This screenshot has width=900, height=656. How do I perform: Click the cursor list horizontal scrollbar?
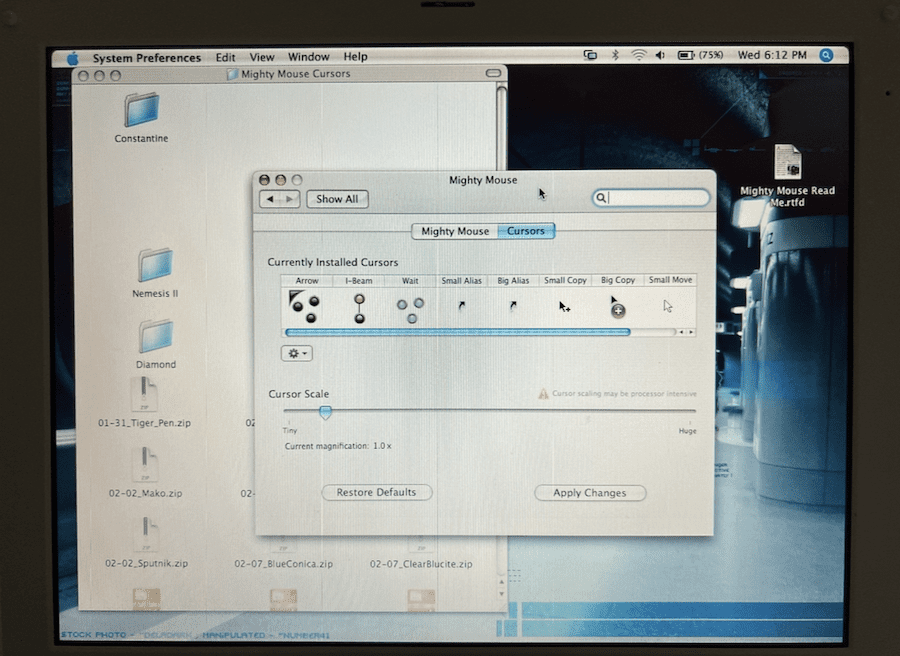coord(457,332)
